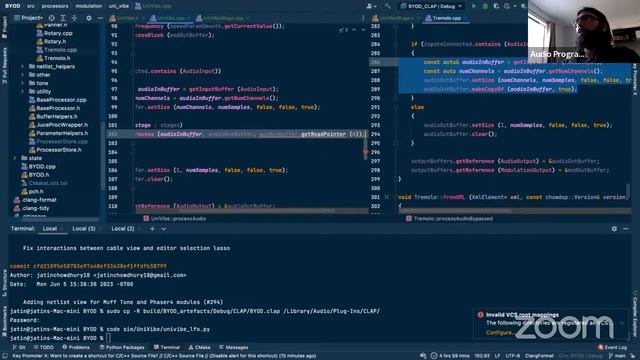Click the Collapse All icon in Project toolbar

74,18
